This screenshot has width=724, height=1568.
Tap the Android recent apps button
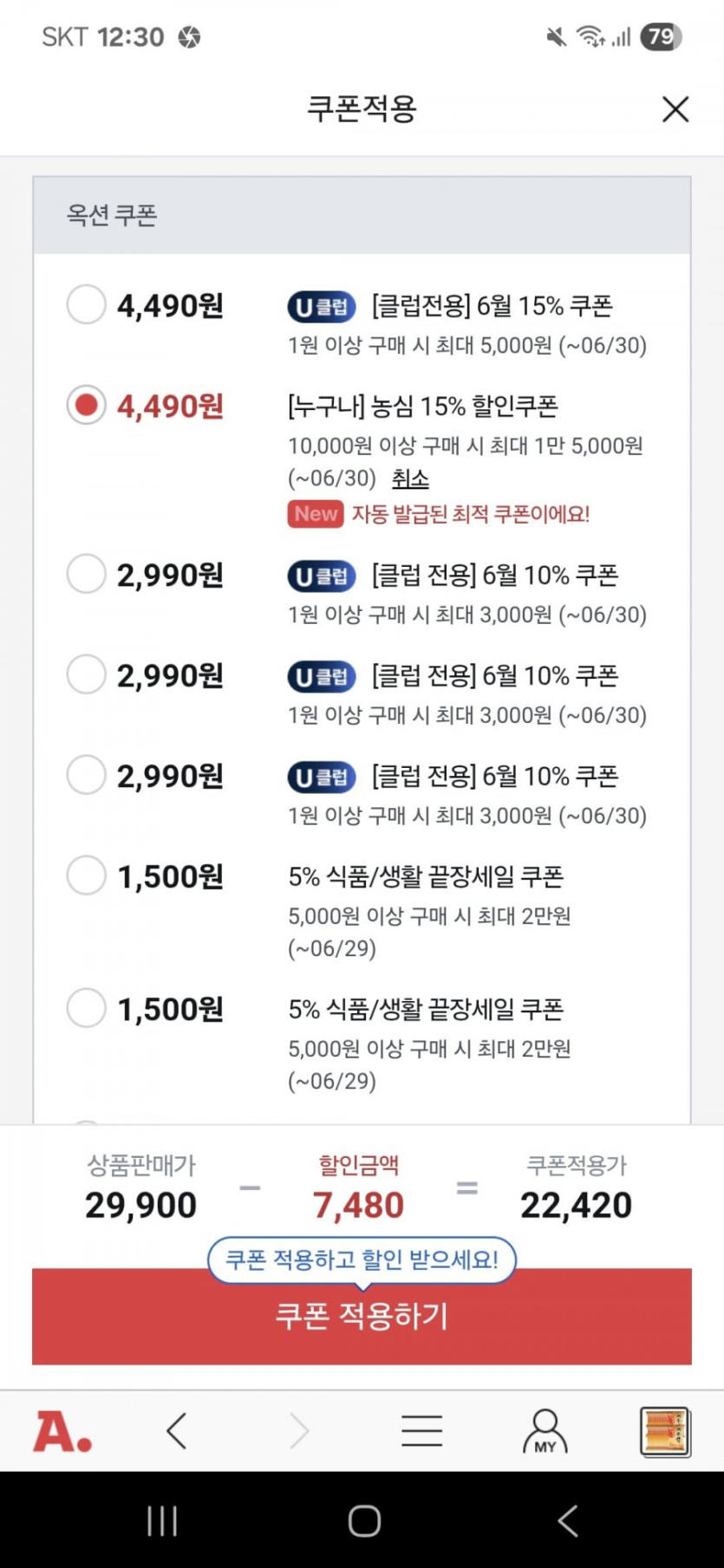162,1520
